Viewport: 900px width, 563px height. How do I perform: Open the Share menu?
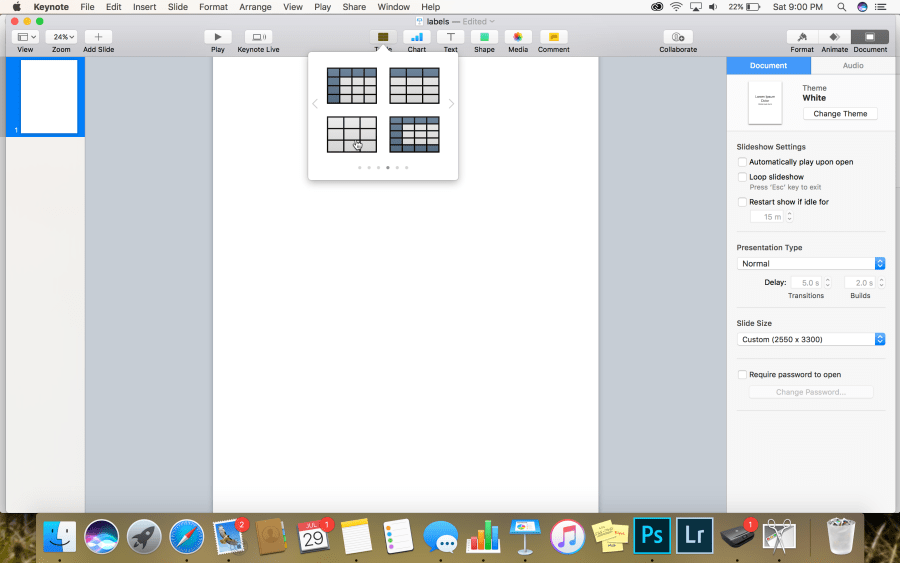click(354, 7)
